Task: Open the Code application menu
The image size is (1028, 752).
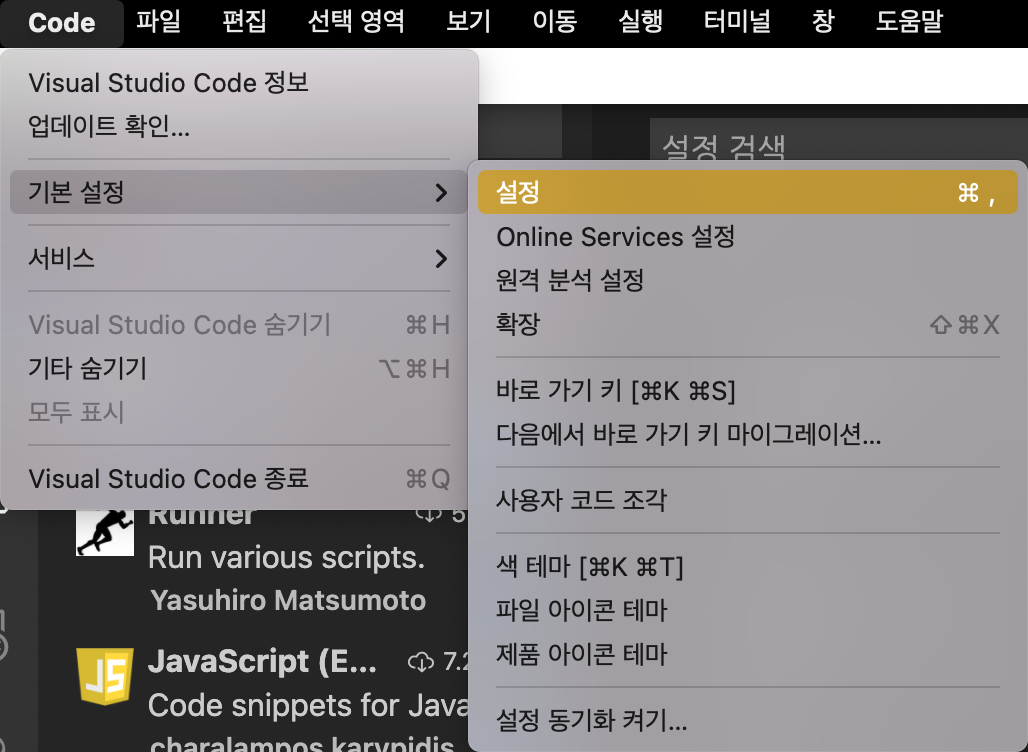Action: tap(62, 23)
